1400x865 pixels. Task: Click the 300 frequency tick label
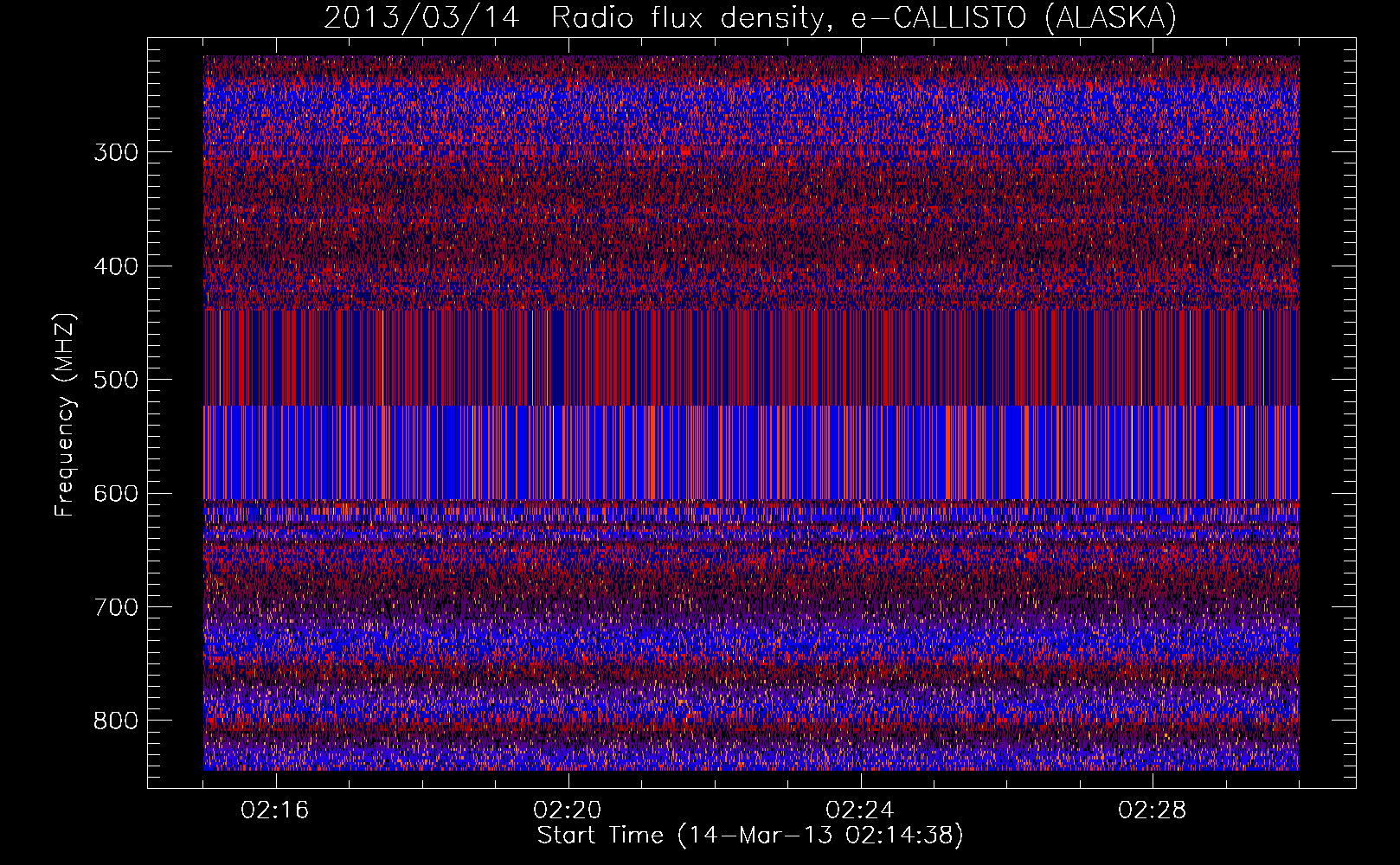[116, 152]
